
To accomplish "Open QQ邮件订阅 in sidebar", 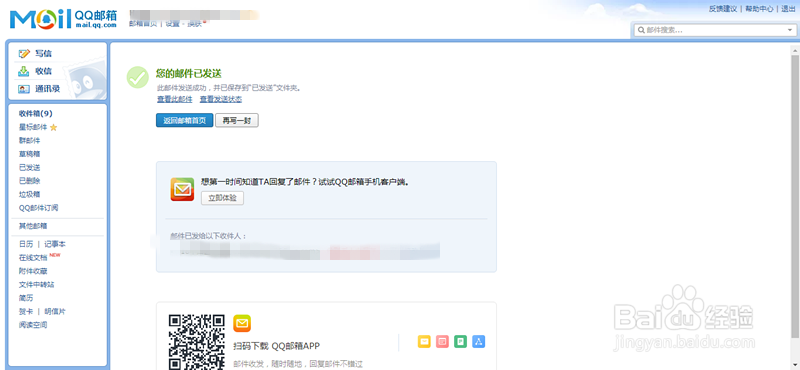I will coord(38,208).
